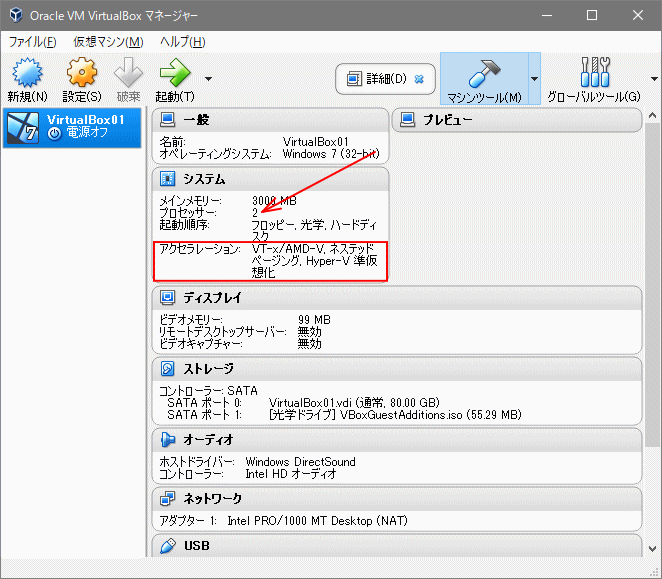Click the Windows 7 (32-bit) value
Viewport: 662px width, 579px height.
click(x=331, y=154)
